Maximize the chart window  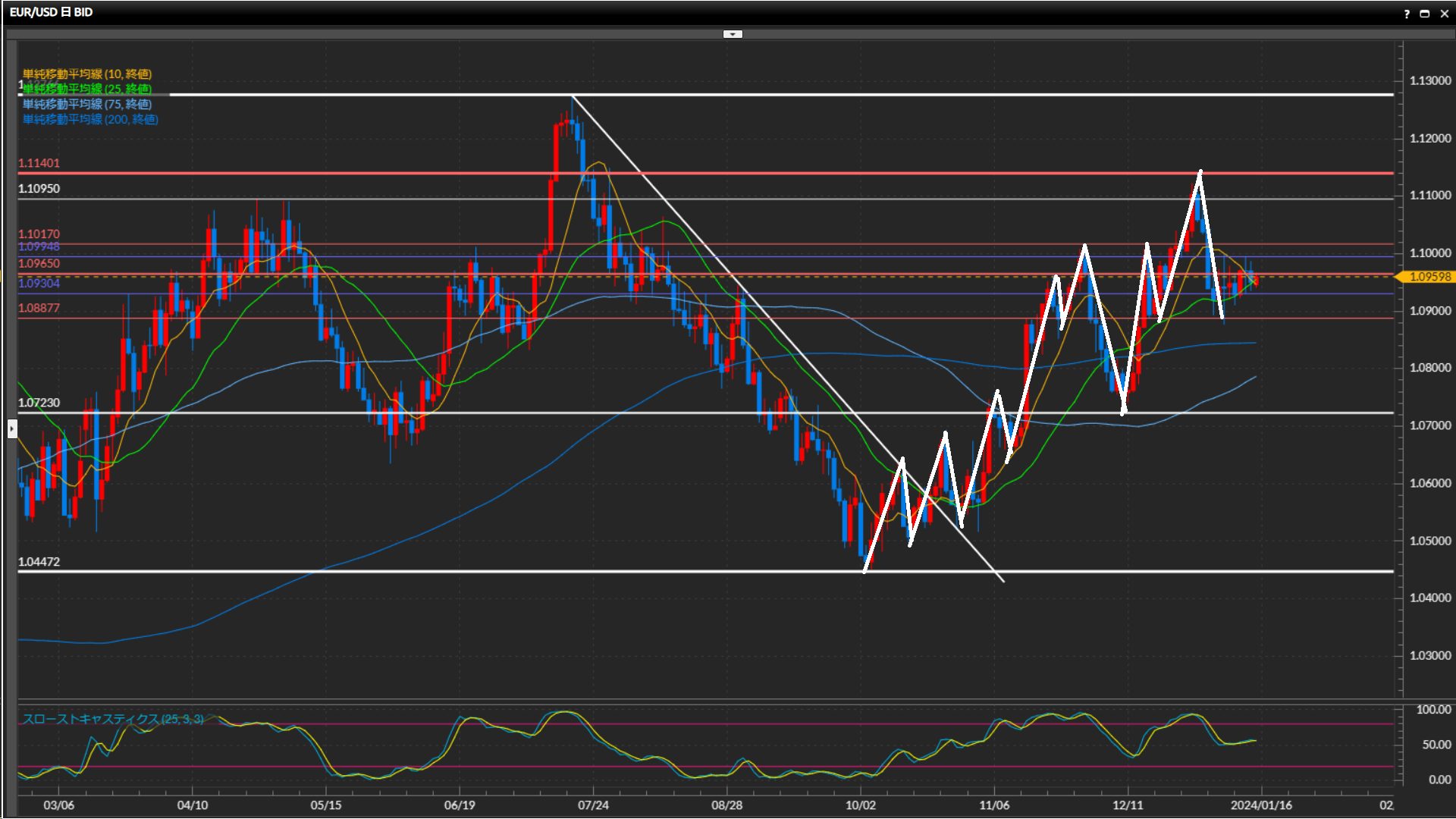pos(1425,14)
